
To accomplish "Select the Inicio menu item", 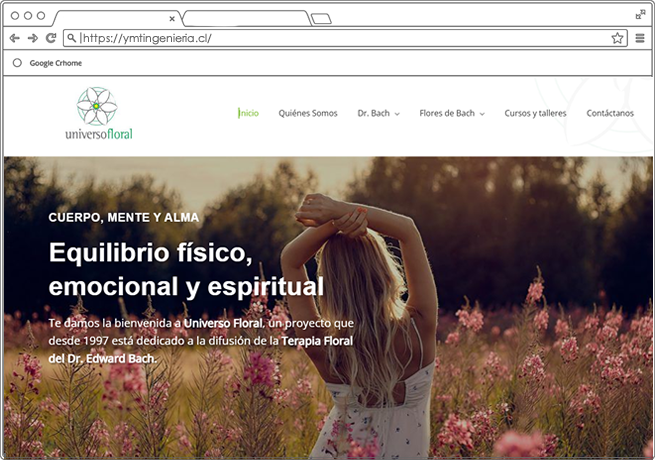I will coord(249,113).
